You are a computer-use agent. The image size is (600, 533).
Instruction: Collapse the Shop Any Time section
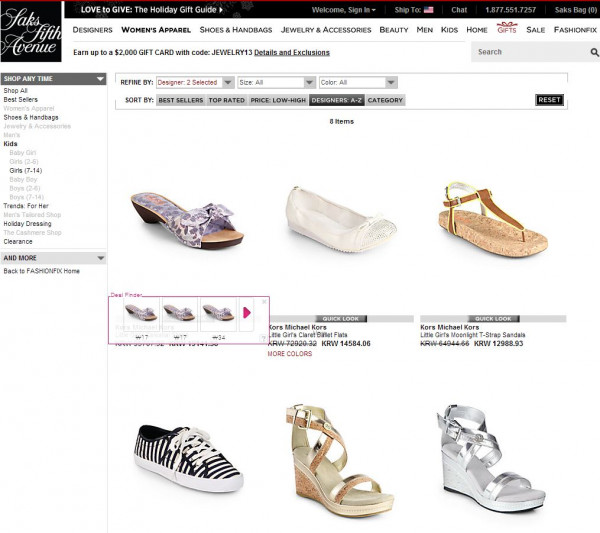pyautogui.click(x=100, y=78)
